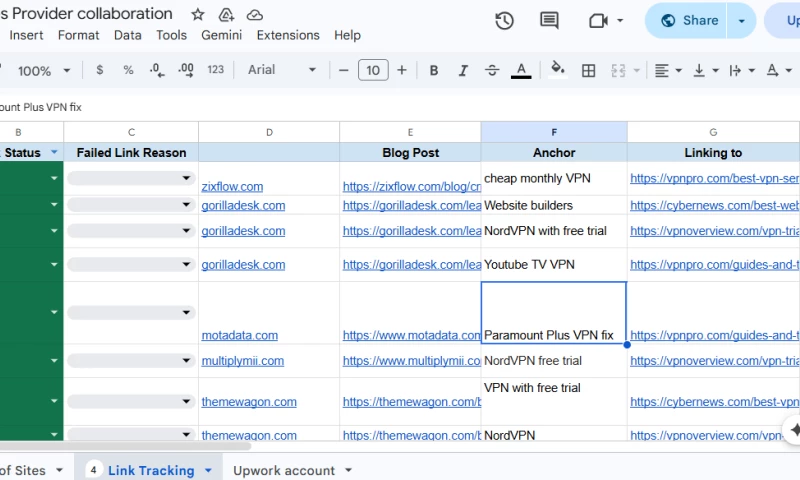This screenshot has height=480, width=800.
Task: Open the Format menu
Action: (x=79, y=35)
